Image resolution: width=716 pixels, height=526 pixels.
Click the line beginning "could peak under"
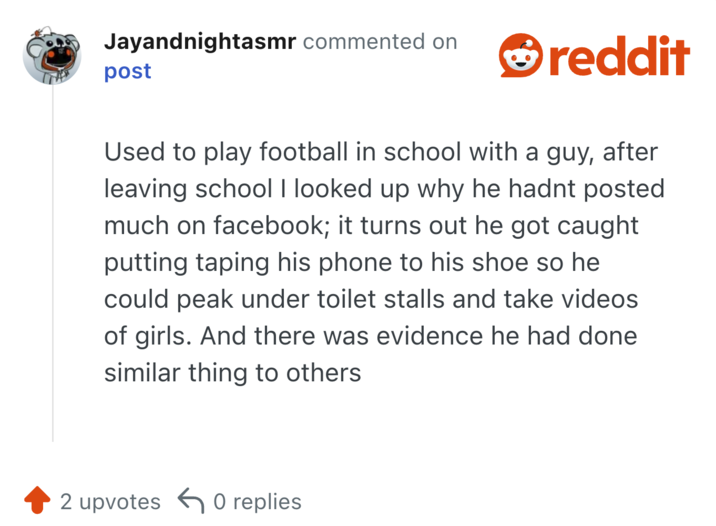[371, 299]
